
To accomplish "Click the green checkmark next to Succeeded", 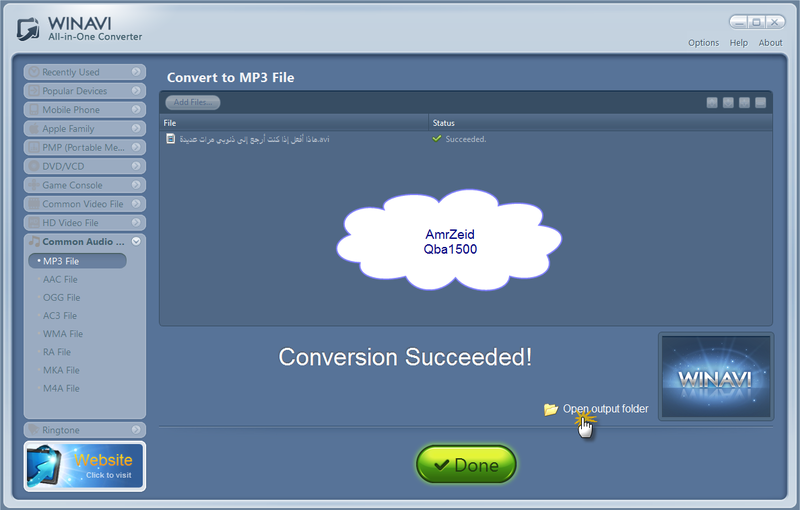I will click(x=437, y=138).
